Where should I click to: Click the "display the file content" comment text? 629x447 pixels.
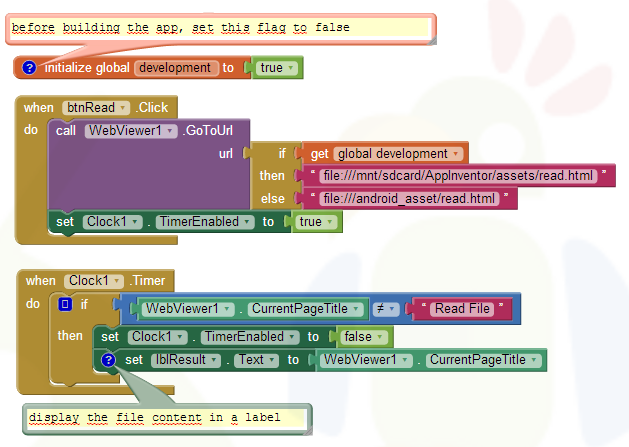154,417
